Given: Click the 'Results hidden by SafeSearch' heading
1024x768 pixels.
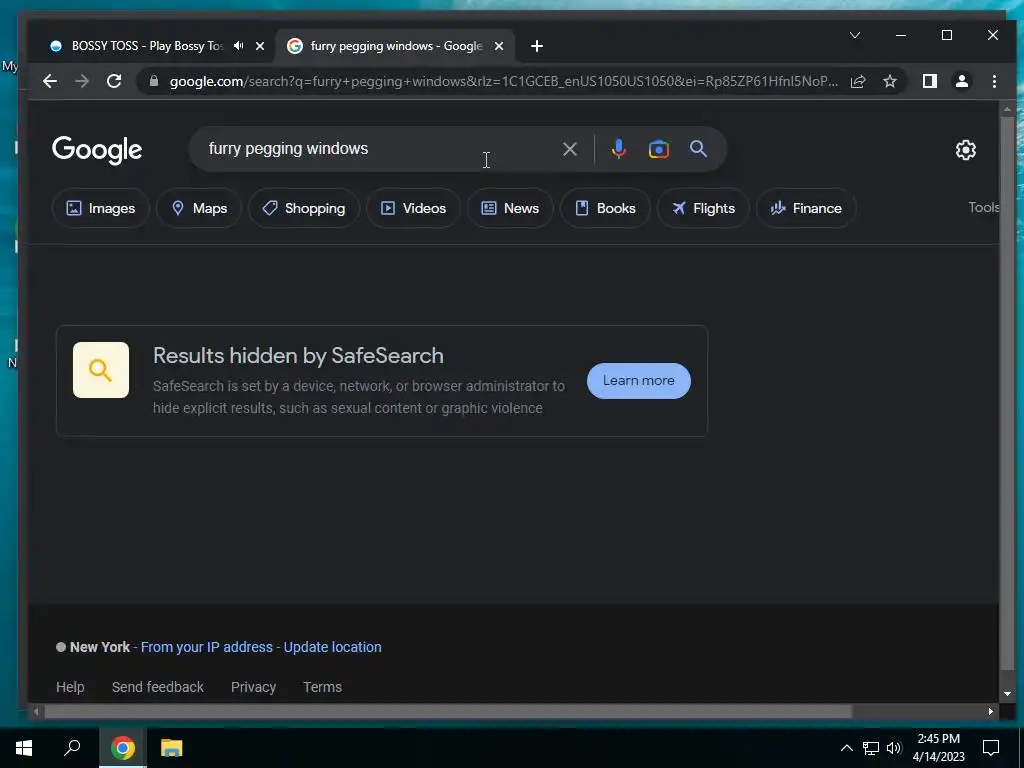Looking at the screenshot, I should (x=298, y=356).
